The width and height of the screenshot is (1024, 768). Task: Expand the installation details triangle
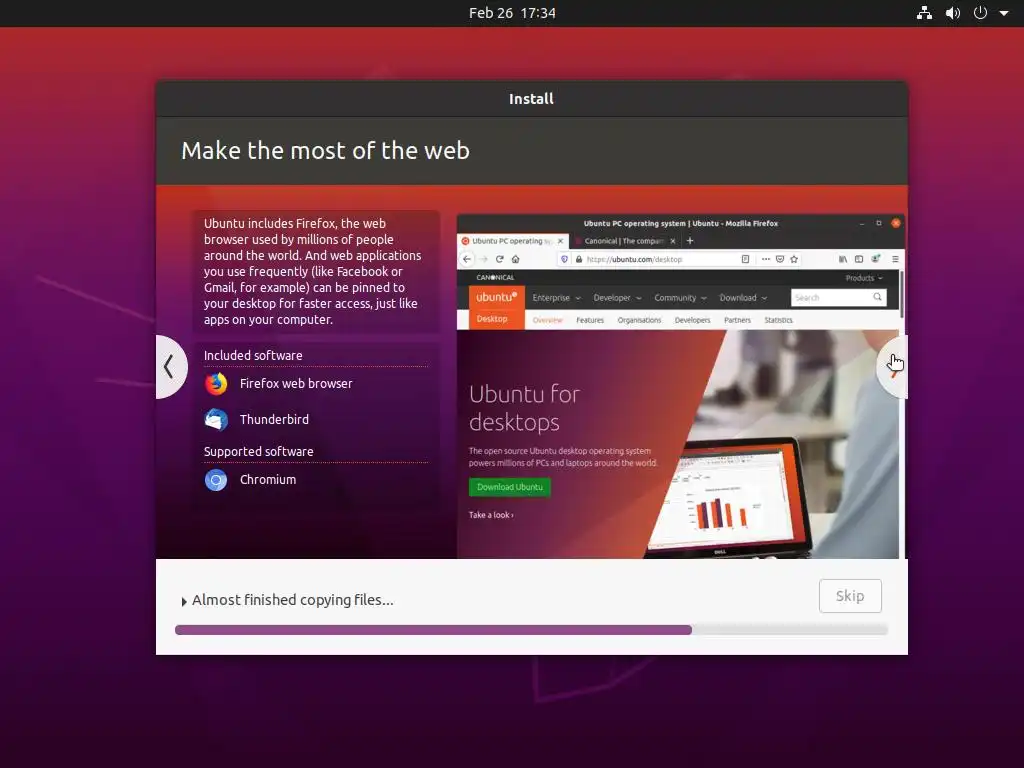coord(184,601)
